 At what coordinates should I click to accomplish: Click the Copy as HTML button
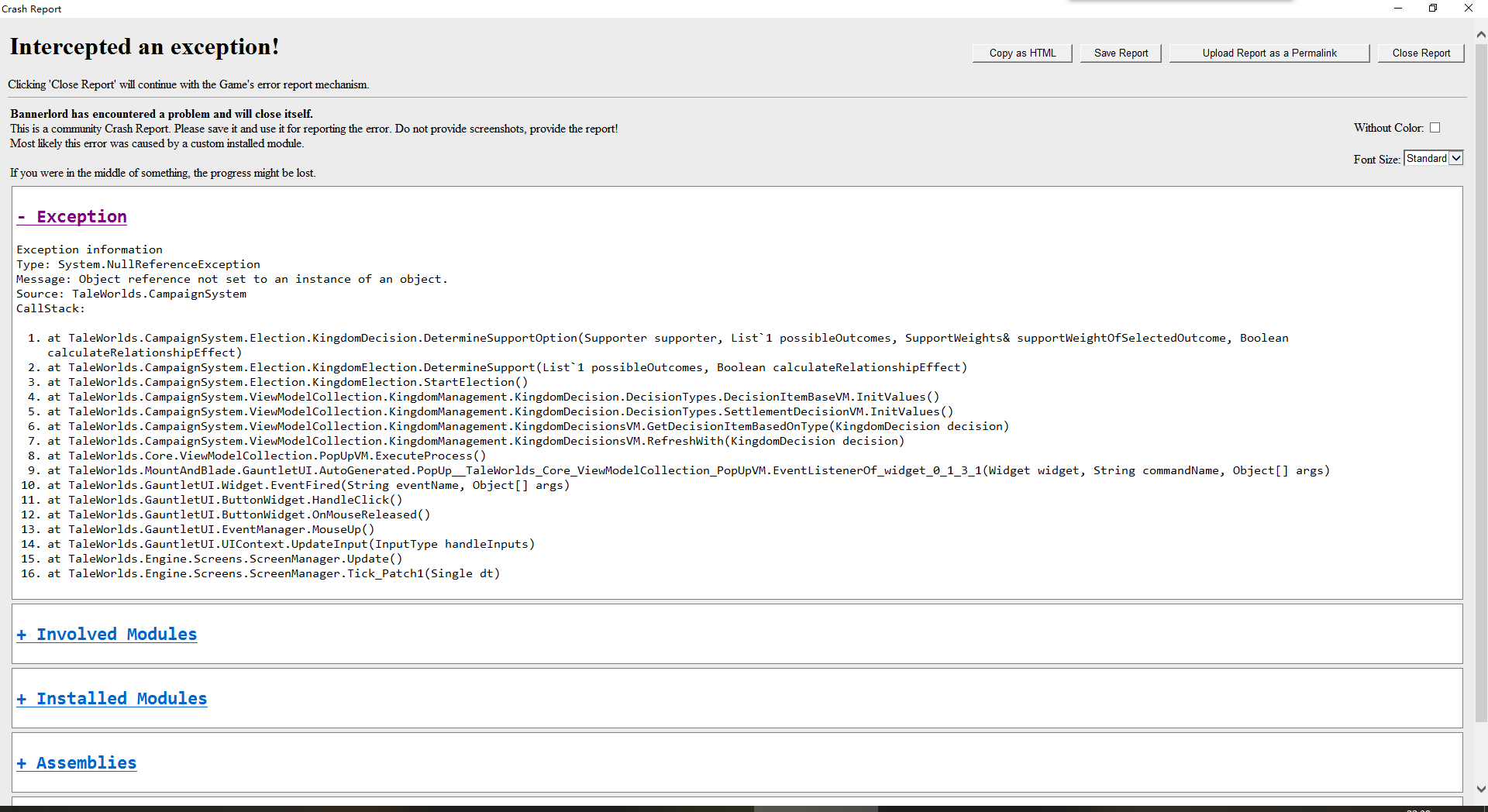tap(1022, 53)
